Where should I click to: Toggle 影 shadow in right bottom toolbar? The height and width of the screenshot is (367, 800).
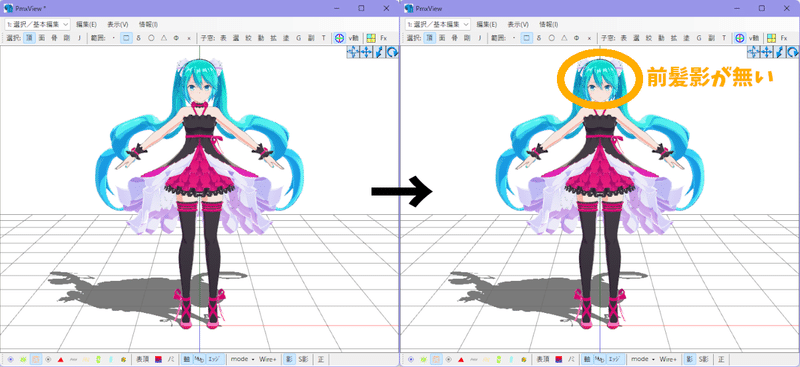[689, 359]
